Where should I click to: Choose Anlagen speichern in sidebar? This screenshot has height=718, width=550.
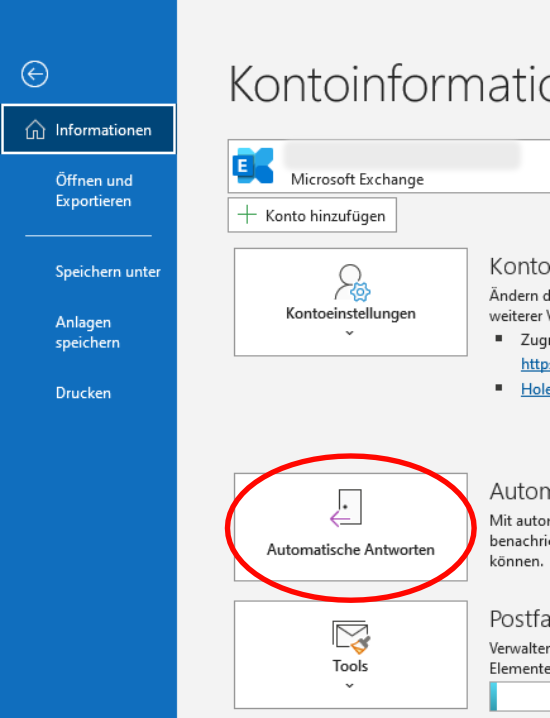click(x=87, y=332)
